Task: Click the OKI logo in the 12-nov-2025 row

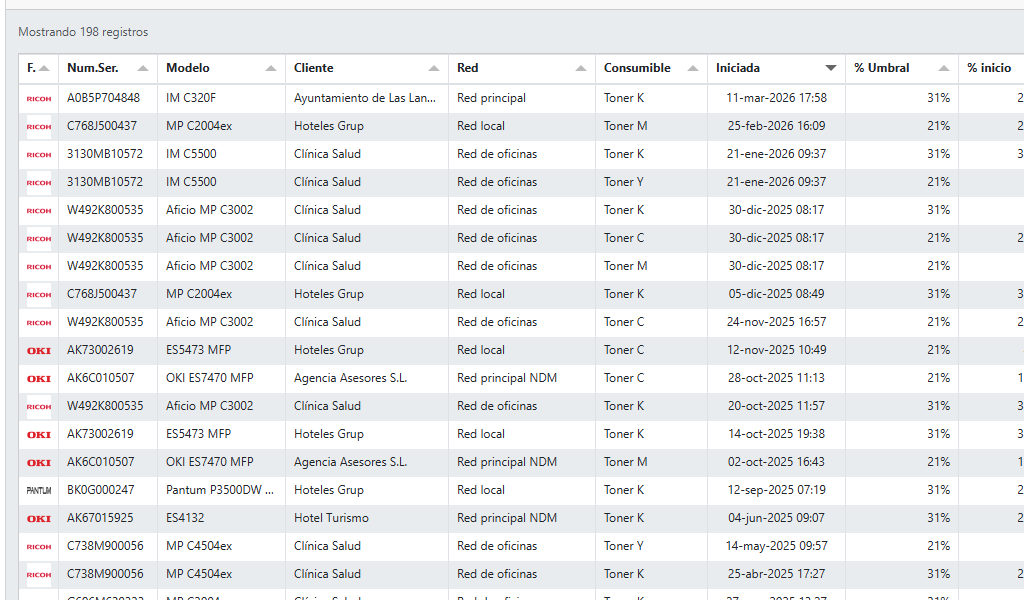Action: pos(39,351)
